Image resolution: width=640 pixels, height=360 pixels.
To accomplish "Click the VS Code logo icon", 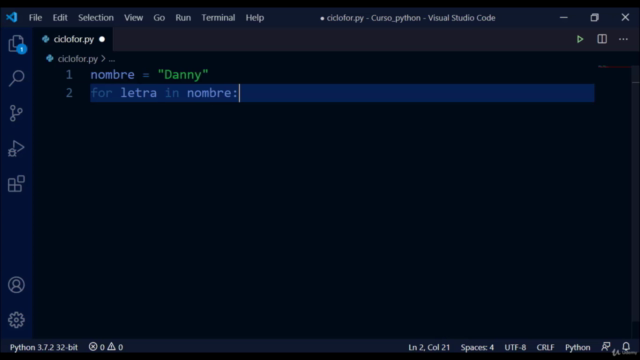I will pos(12,18).
